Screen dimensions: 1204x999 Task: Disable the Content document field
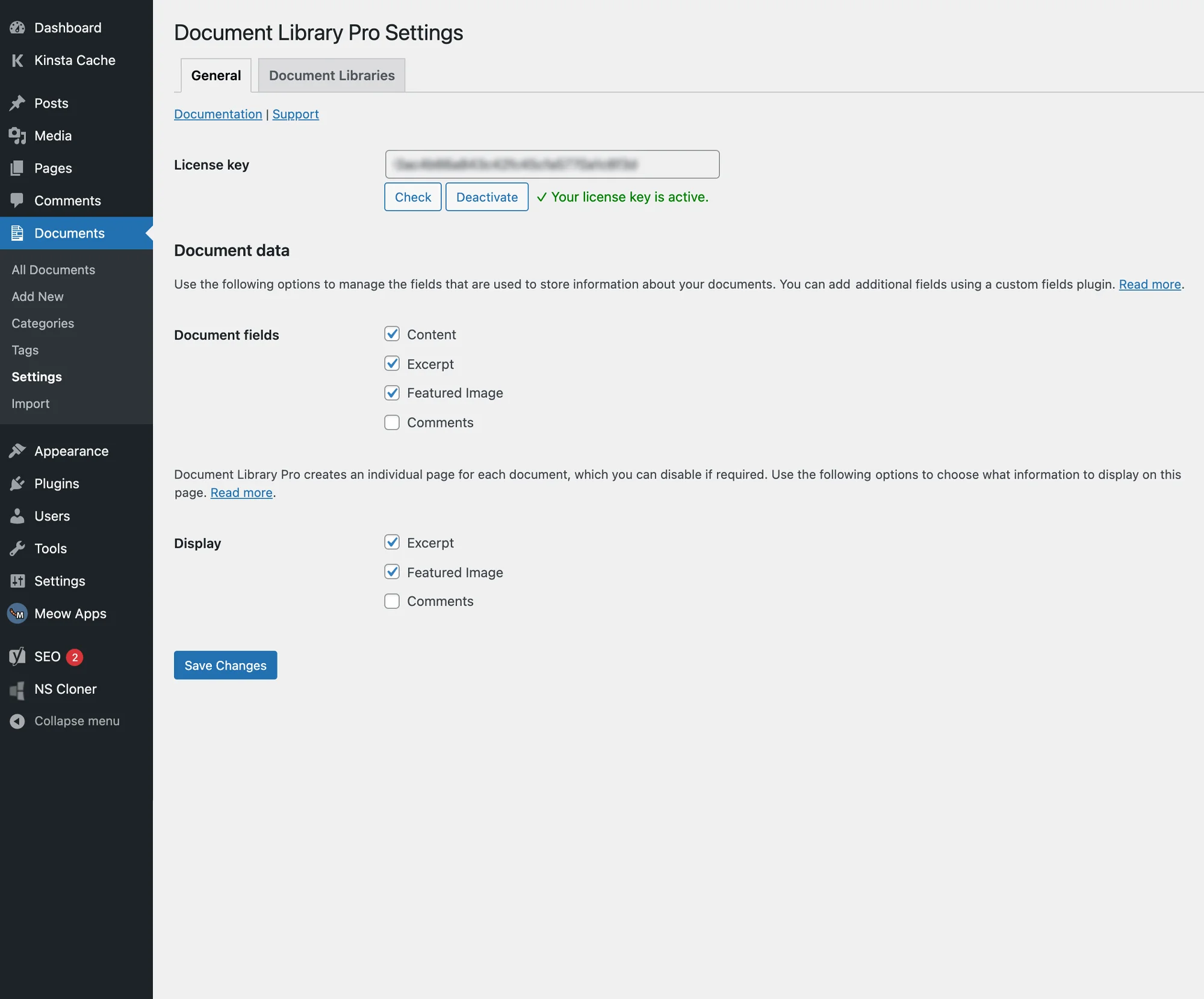tap(392, 334)
